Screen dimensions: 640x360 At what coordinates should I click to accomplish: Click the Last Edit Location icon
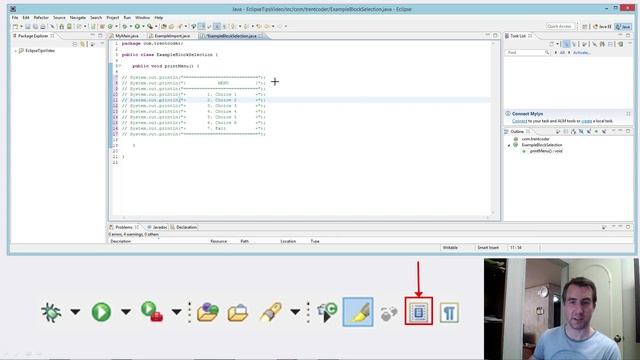[260, 27]
